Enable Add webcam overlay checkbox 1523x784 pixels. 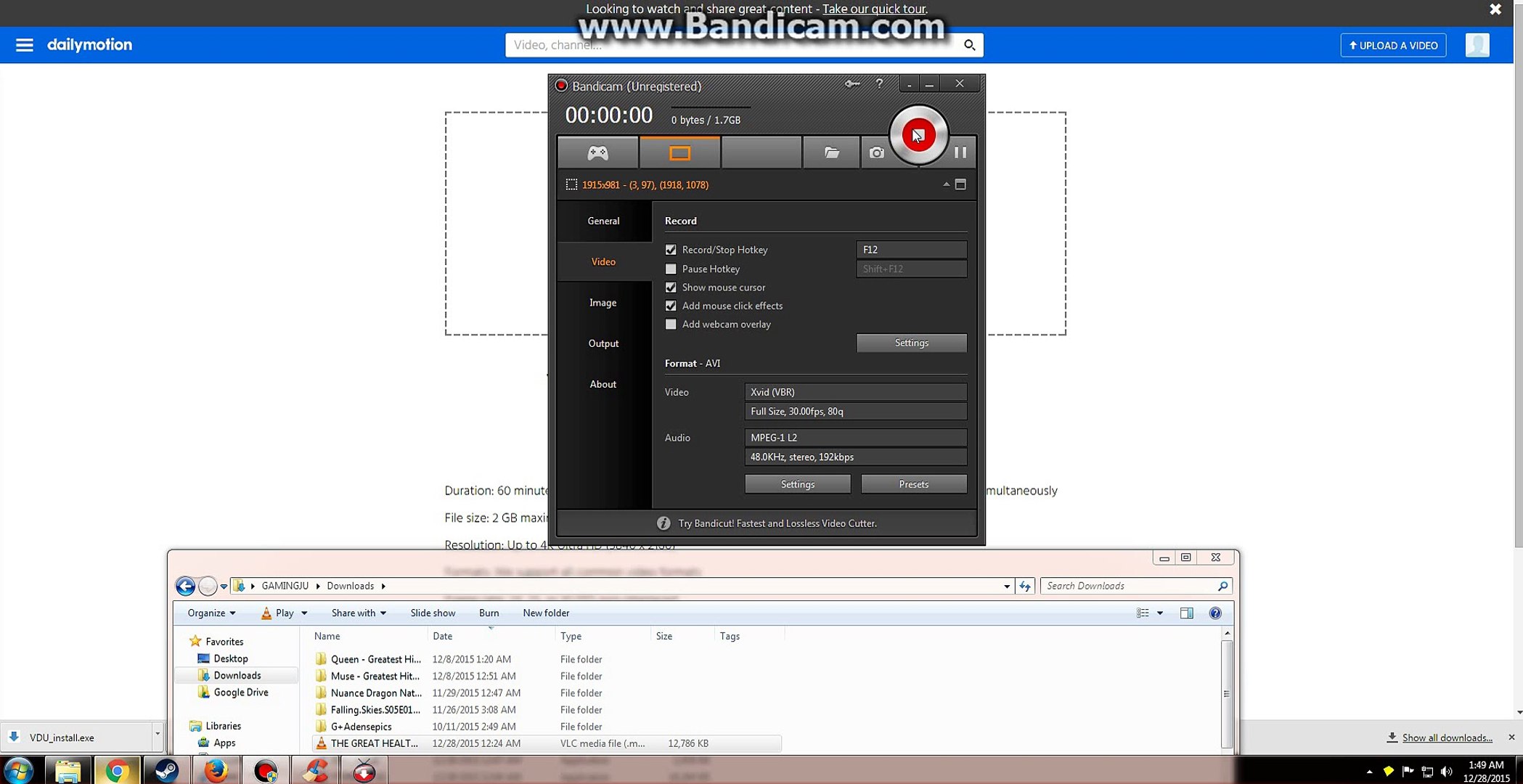click(671, 324)
